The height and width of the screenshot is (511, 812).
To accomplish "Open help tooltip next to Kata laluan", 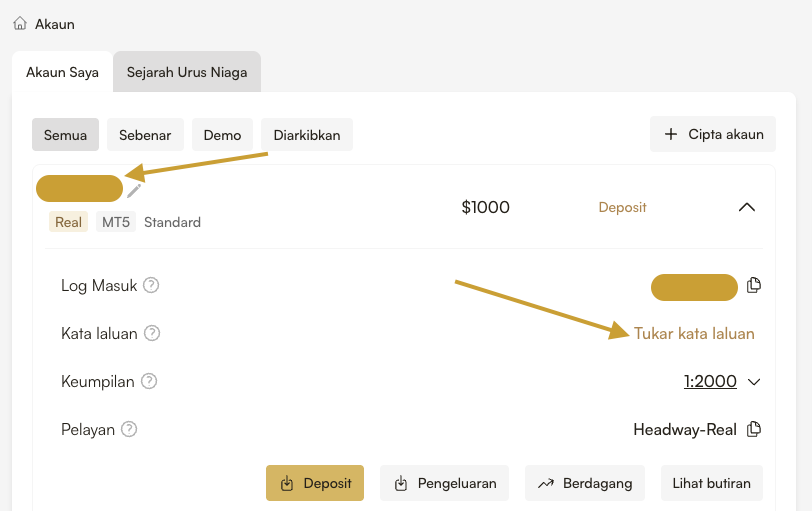I will tap(152, 333).
